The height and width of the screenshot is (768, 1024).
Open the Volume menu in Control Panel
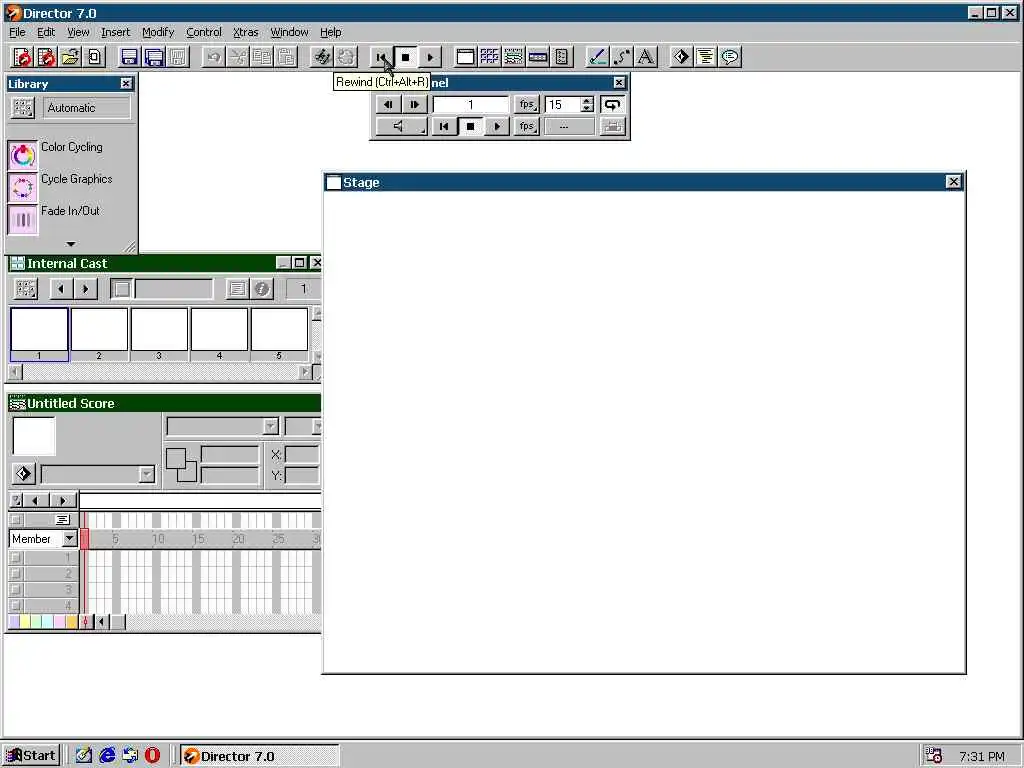pyautogui.click(x=402, y=126)
